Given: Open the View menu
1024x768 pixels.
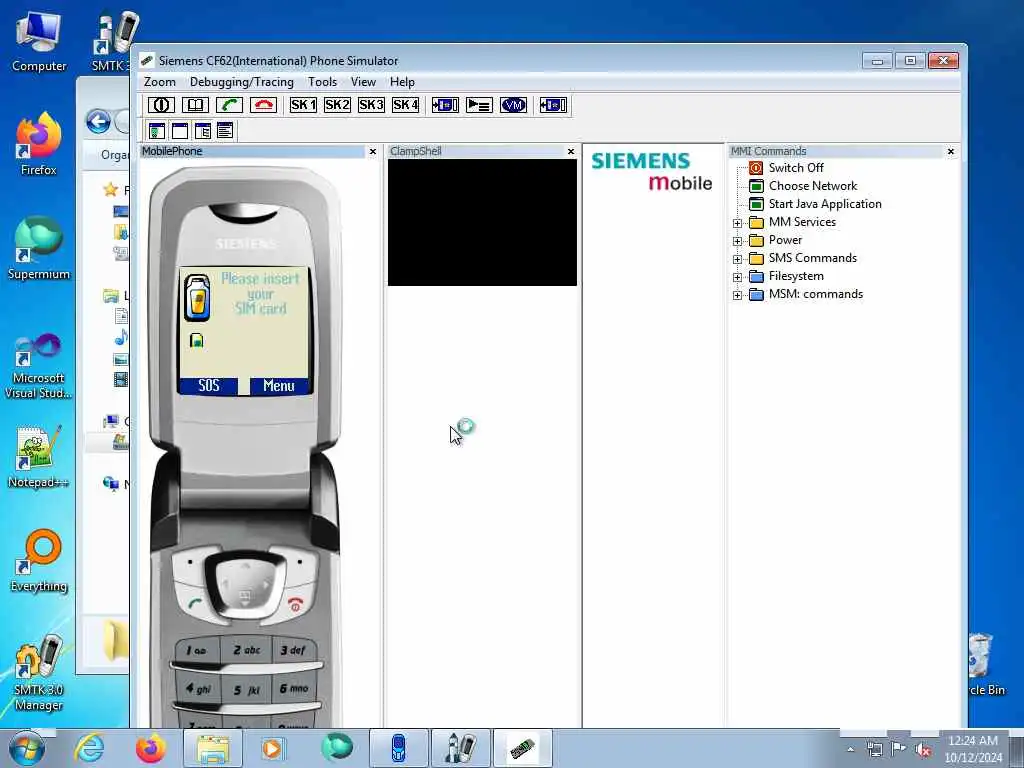Looking at the screenshot, I should (363, 82).
